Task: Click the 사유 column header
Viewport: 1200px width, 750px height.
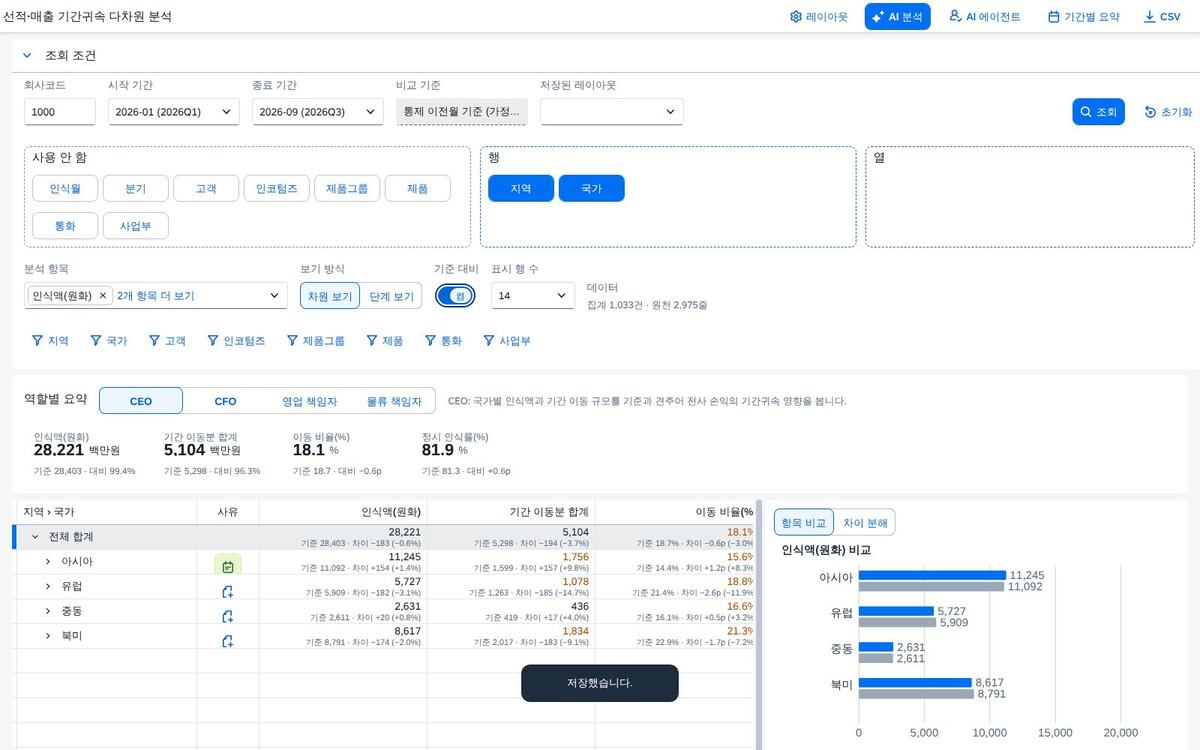Action: coord(228,511)
